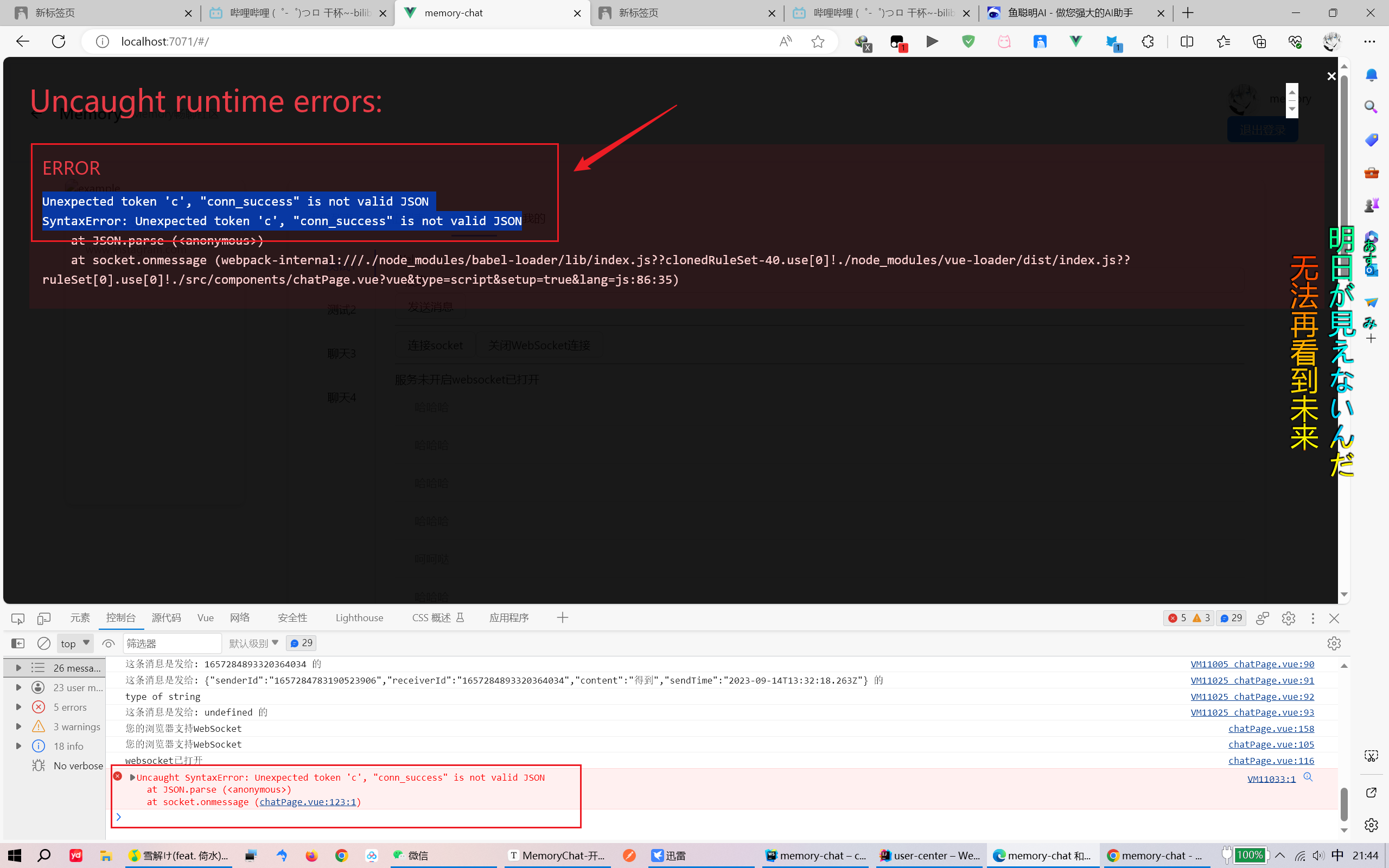Open collections icon in browser toolbar
This screenshot has height=868, width=1389.
tap(1259, 41)
